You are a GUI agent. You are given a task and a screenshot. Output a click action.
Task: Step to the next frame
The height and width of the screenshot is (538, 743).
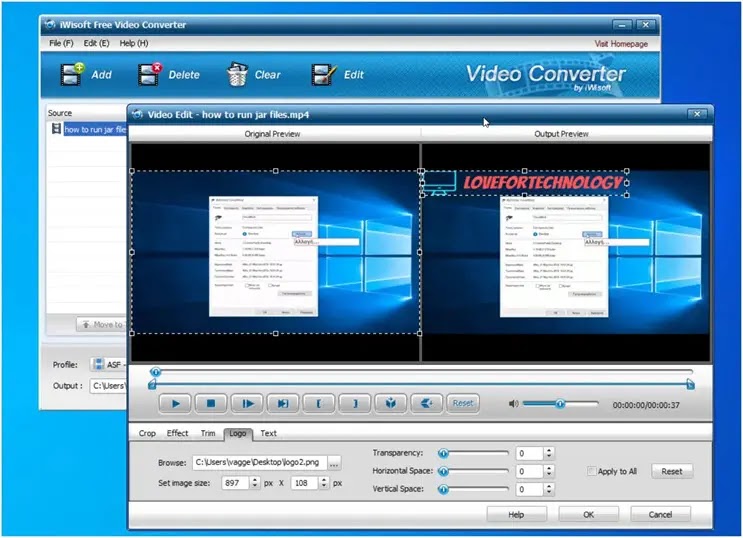(x=247, y=403)
